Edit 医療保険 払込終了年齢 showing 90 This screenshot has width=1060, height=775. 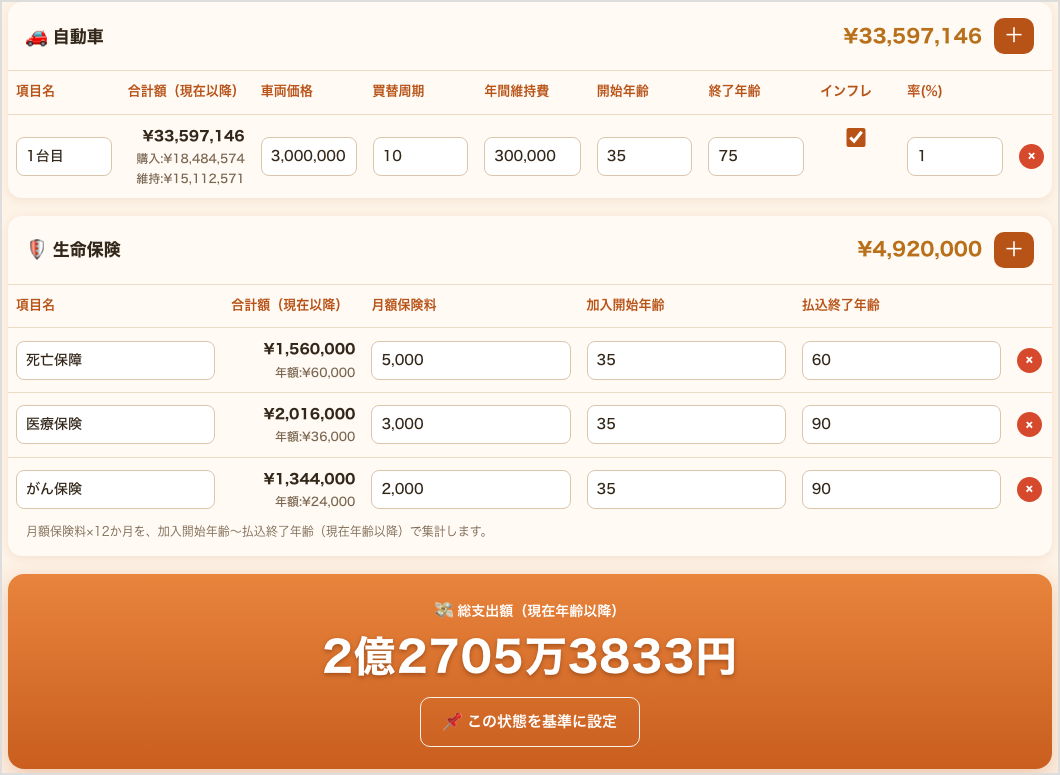tap(901, 425)
